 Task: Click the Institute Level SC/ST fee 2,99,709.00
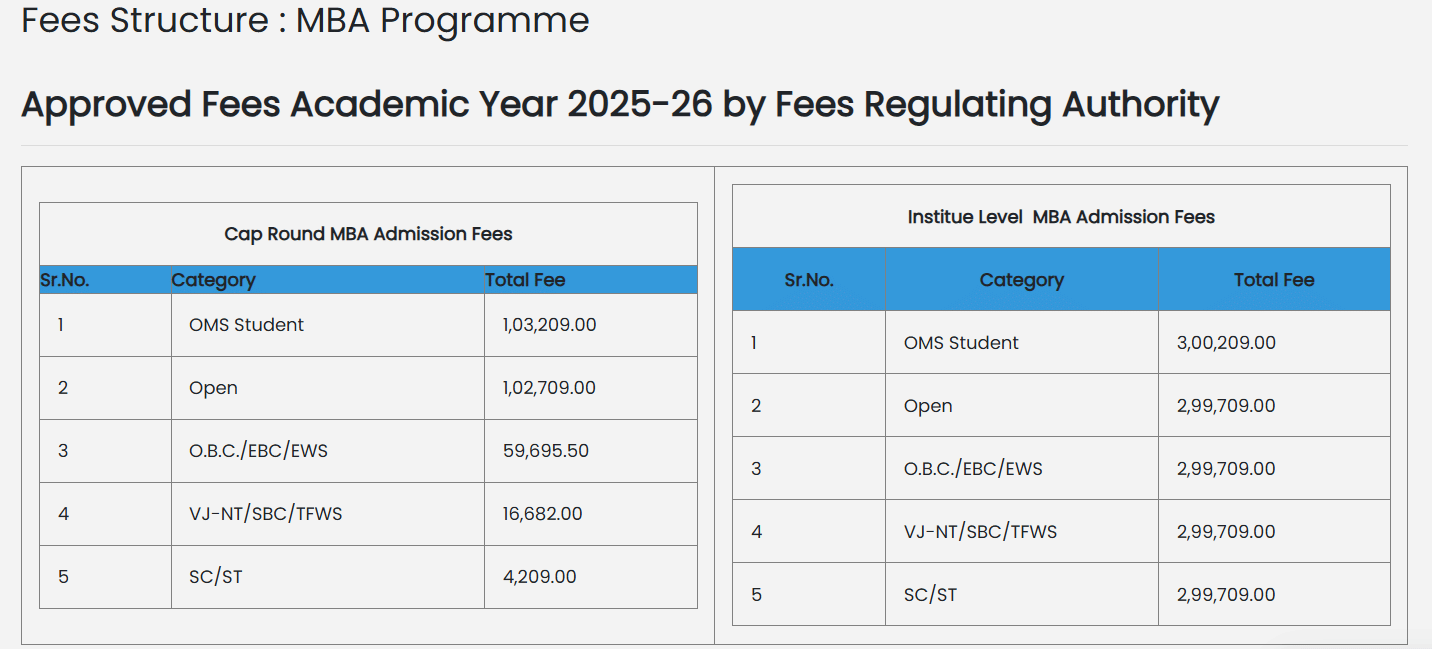click(x=1226, y=594)
